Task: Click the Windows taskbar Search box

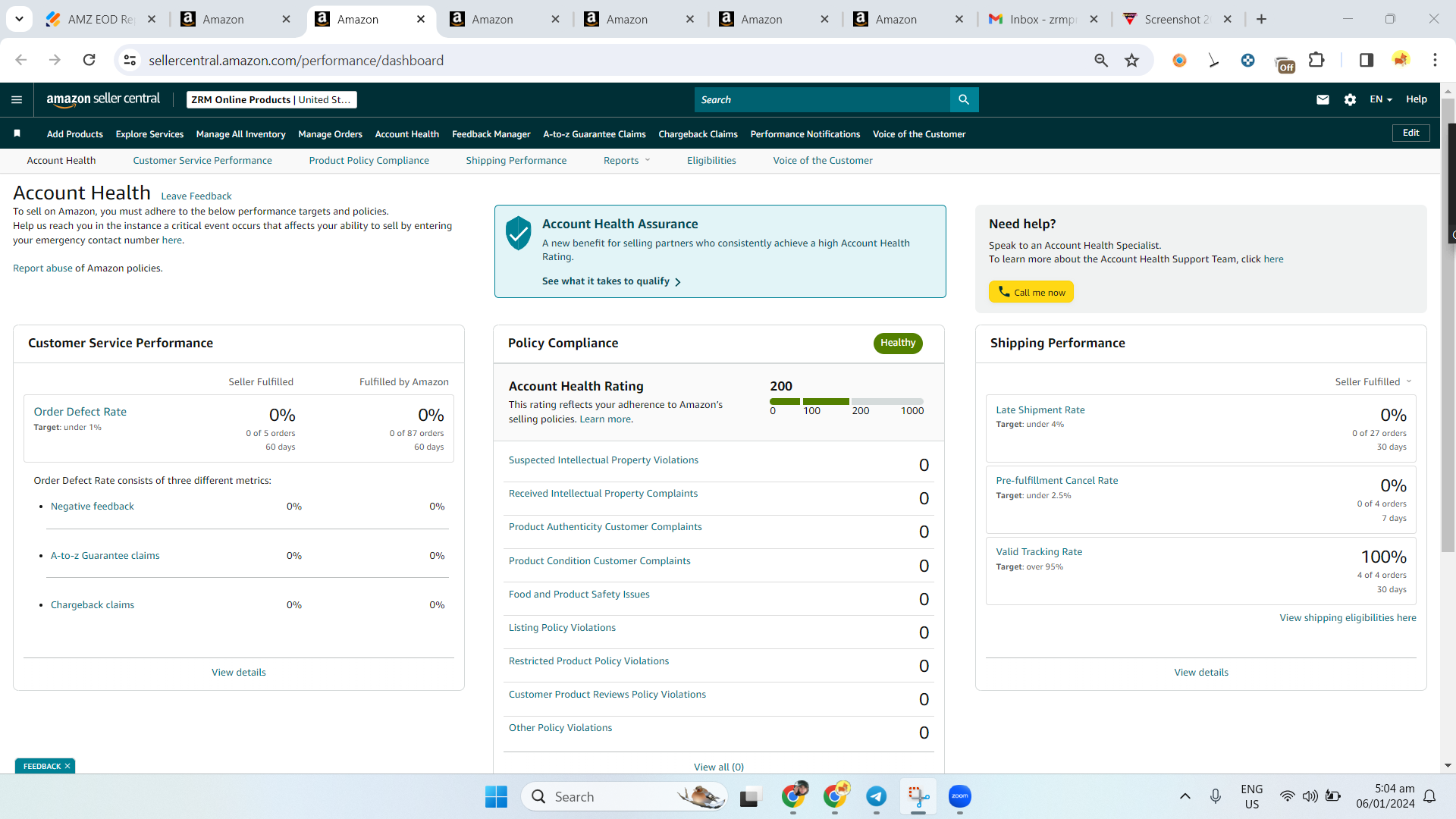Action: [624, 796]
